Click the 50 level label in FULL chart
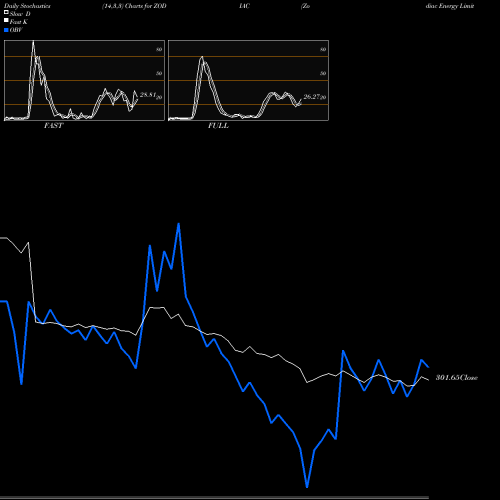Image resolution: width=500 pixels, height=500 pixels. [323, 73]
